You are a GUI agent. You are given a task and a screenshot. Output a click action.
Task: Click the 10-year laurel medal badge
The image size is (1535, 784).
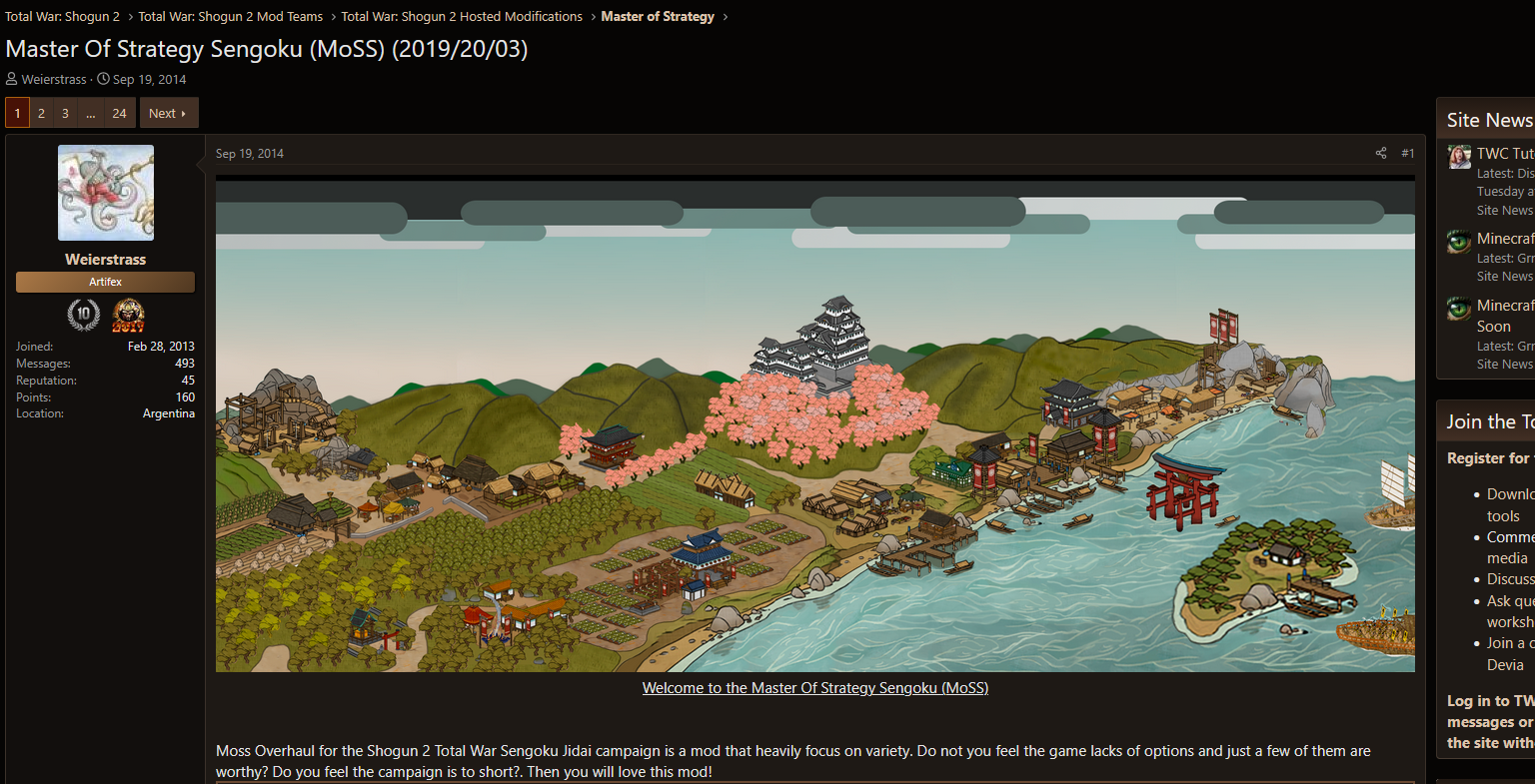[83, 316]
